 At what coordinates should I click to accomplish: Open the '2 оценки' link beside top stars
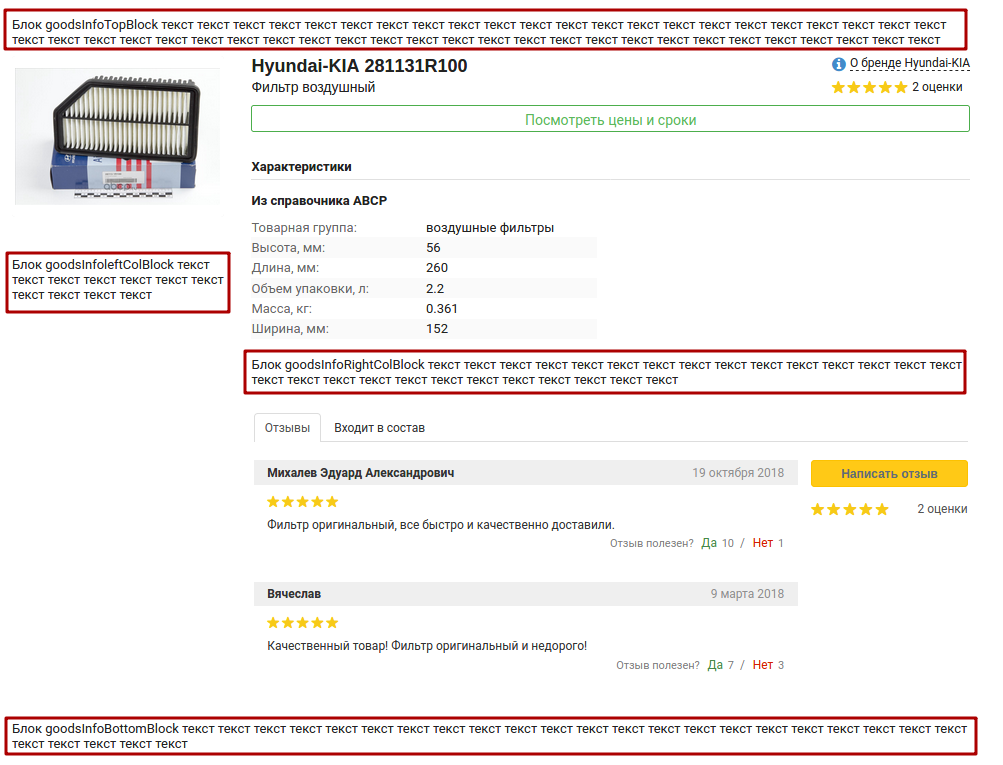[937, 87]
